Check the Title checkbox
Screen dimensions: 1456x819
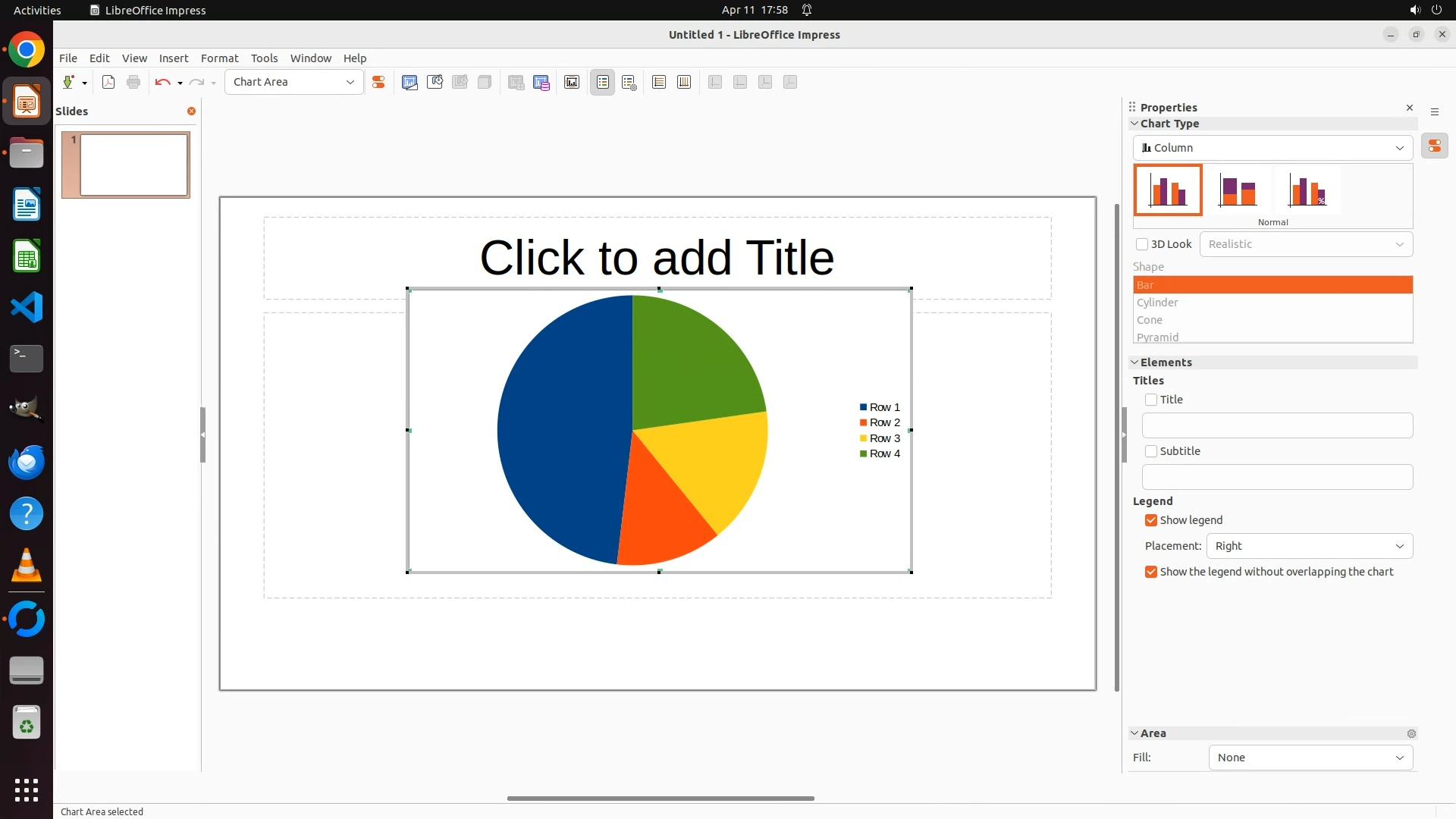tap(1151, 400)
